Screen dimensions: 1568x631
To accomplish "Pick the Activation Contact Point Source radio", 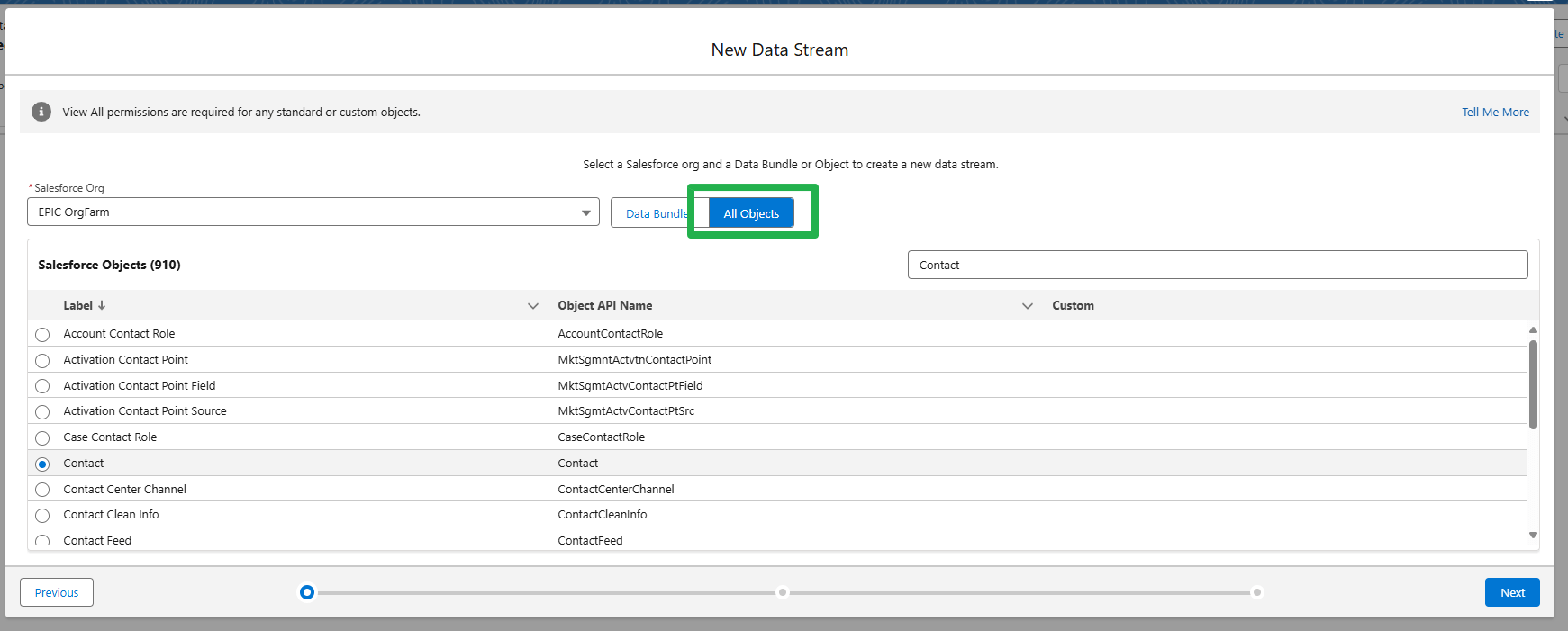I will (x=42, y=412).
